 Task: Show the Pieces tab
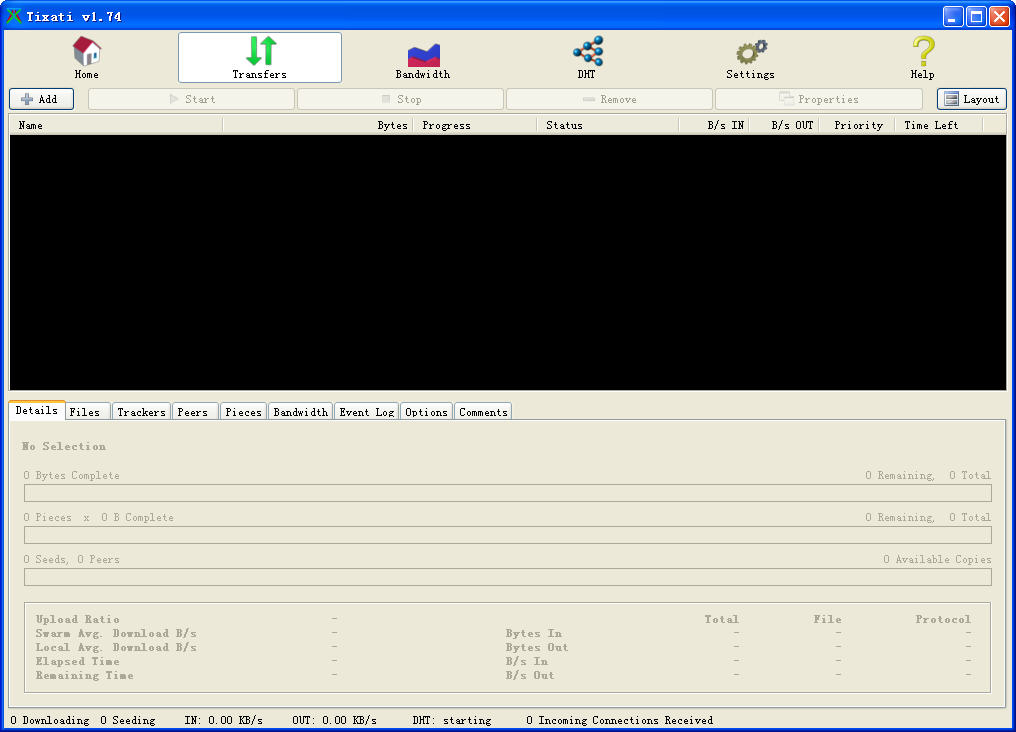click(x=243, y=412)
